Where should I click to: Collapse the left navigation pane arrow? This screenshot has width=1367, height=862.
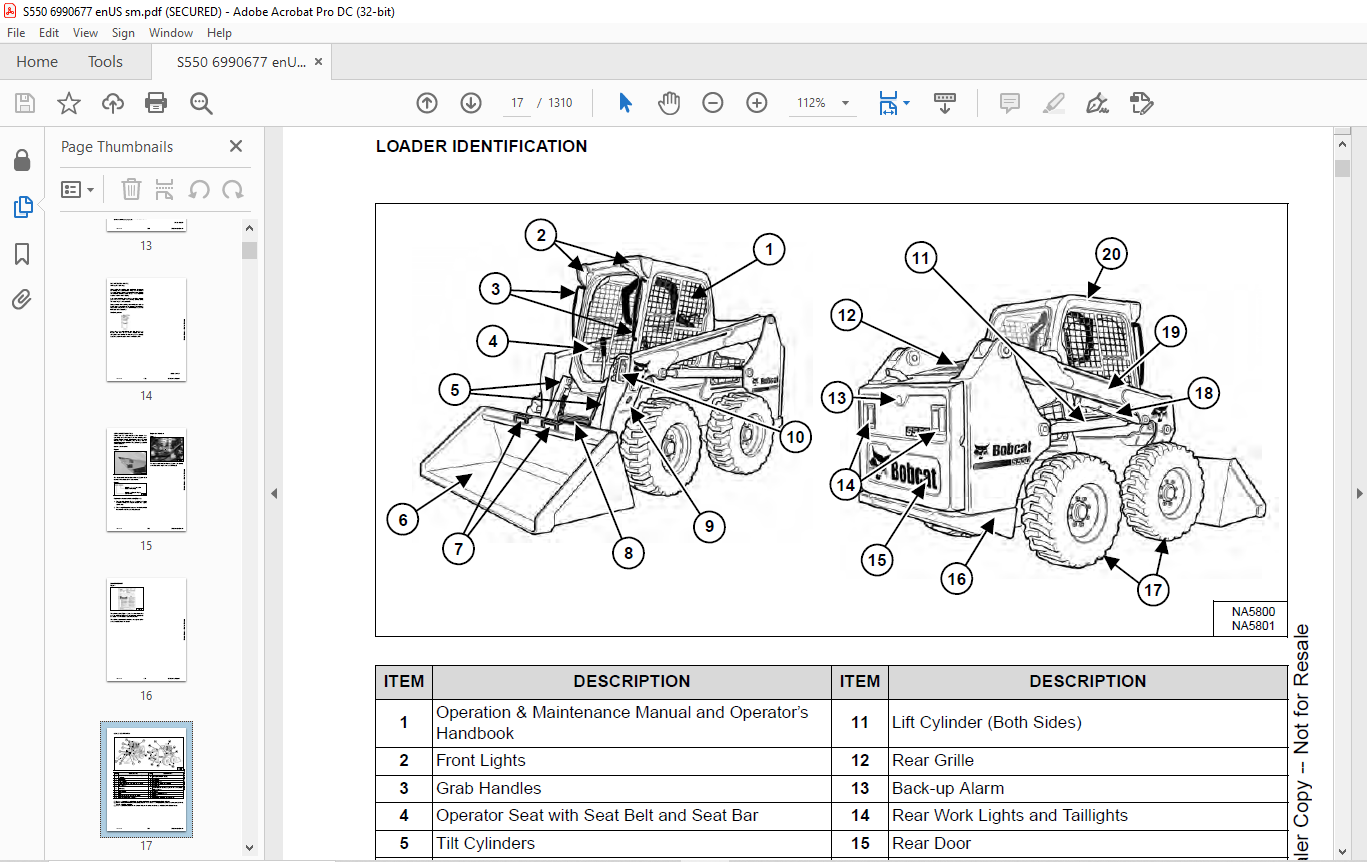pyautogui.click(x=274, y=493)
